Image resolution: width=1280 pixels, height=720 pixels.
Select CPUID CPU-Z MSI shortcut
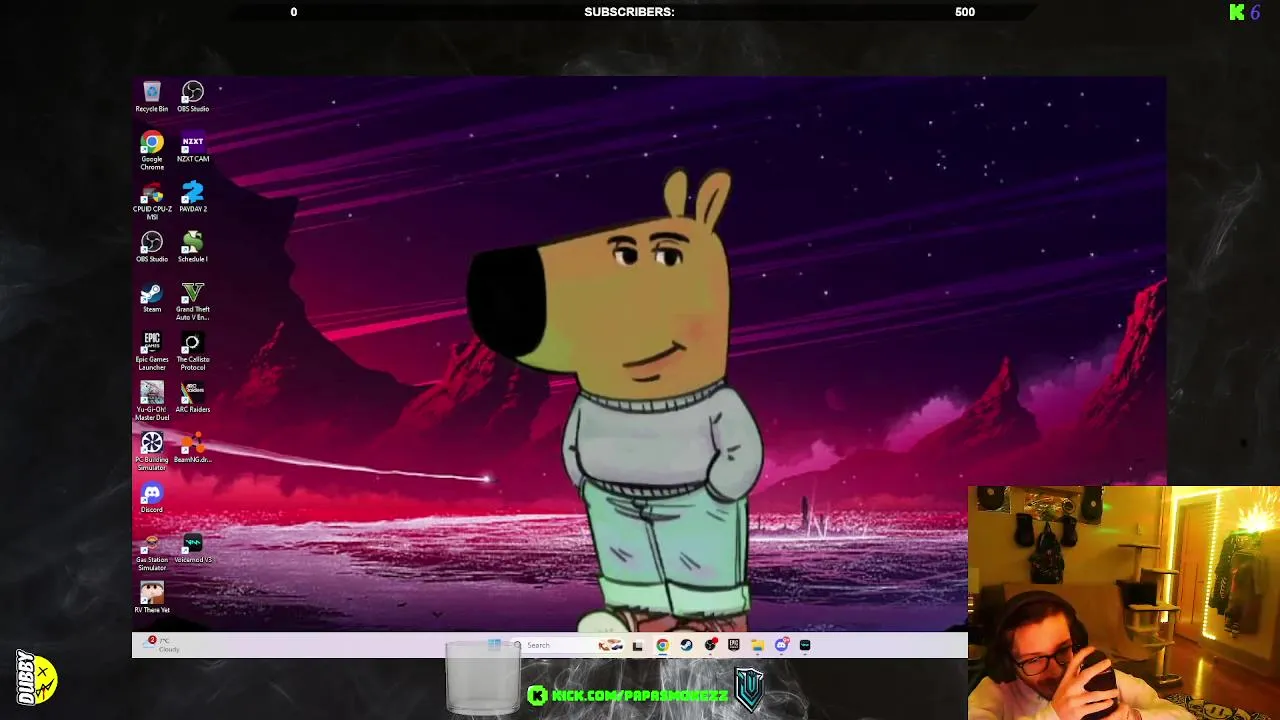pyautogui.click(x=152, y=201)
